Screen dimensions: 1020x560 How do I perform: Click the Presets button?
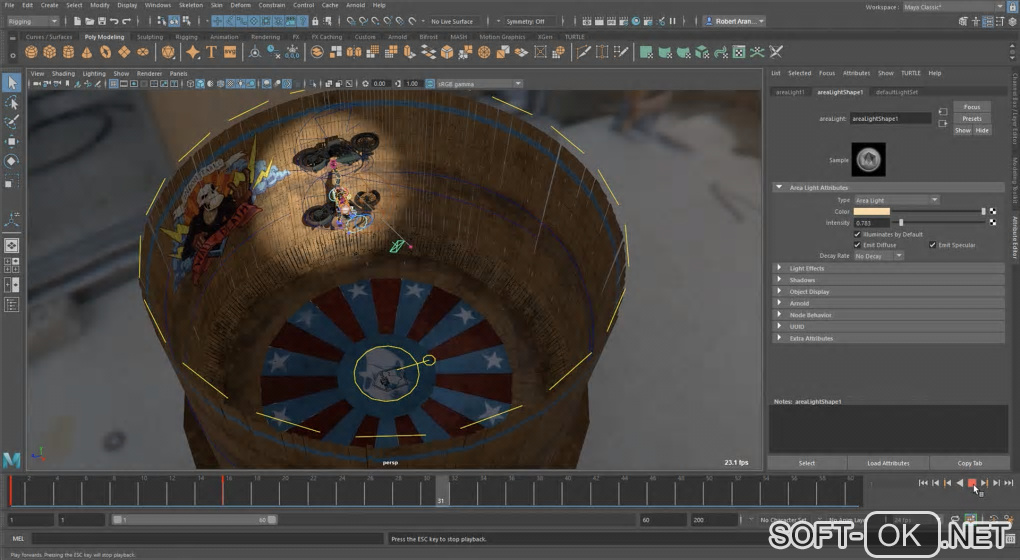(x=971, y=118)
